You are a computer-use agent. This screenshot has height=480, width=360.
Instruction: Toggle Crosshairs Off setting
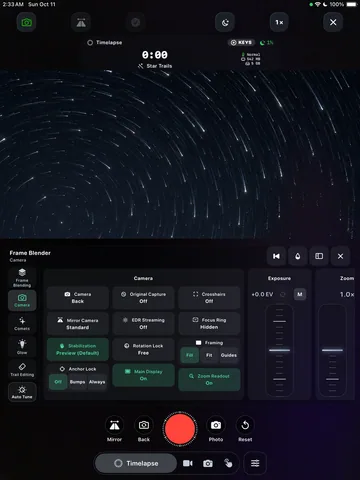[x=209, y=298]
